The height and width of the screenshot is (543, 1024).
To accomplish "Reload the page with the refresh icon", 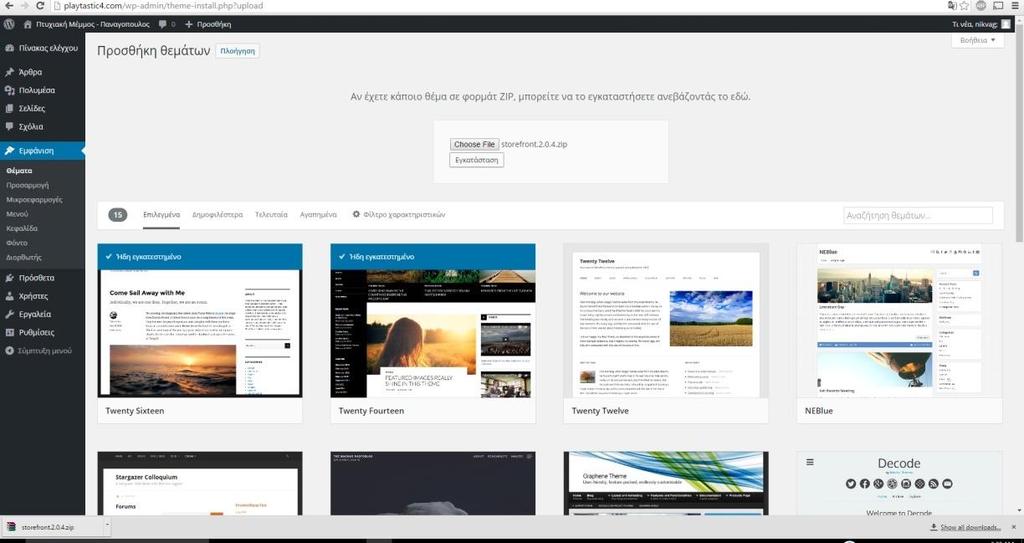I will [x=40, y=6].
